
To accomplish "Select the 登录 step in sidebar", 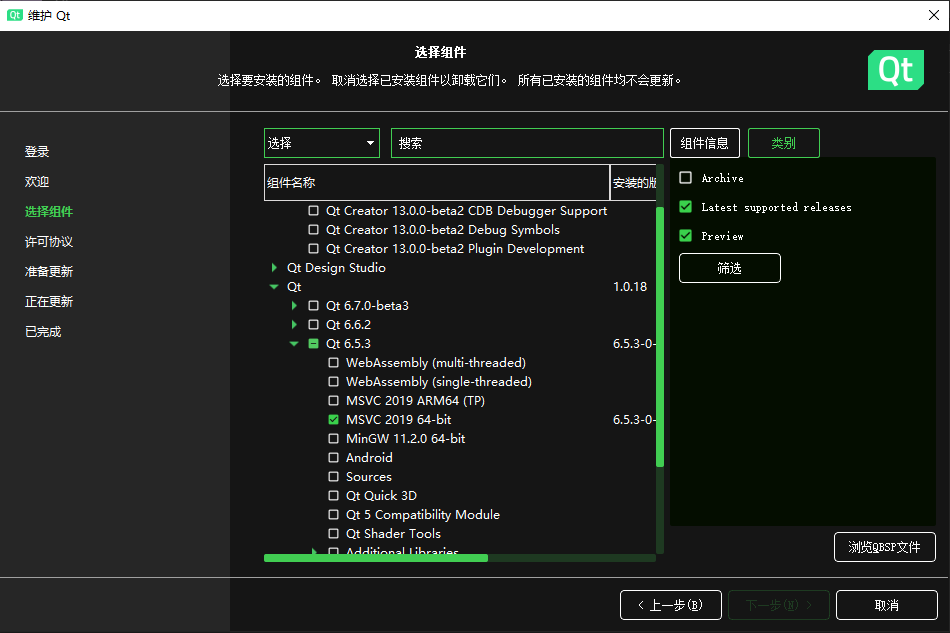I will coord(37,151).
